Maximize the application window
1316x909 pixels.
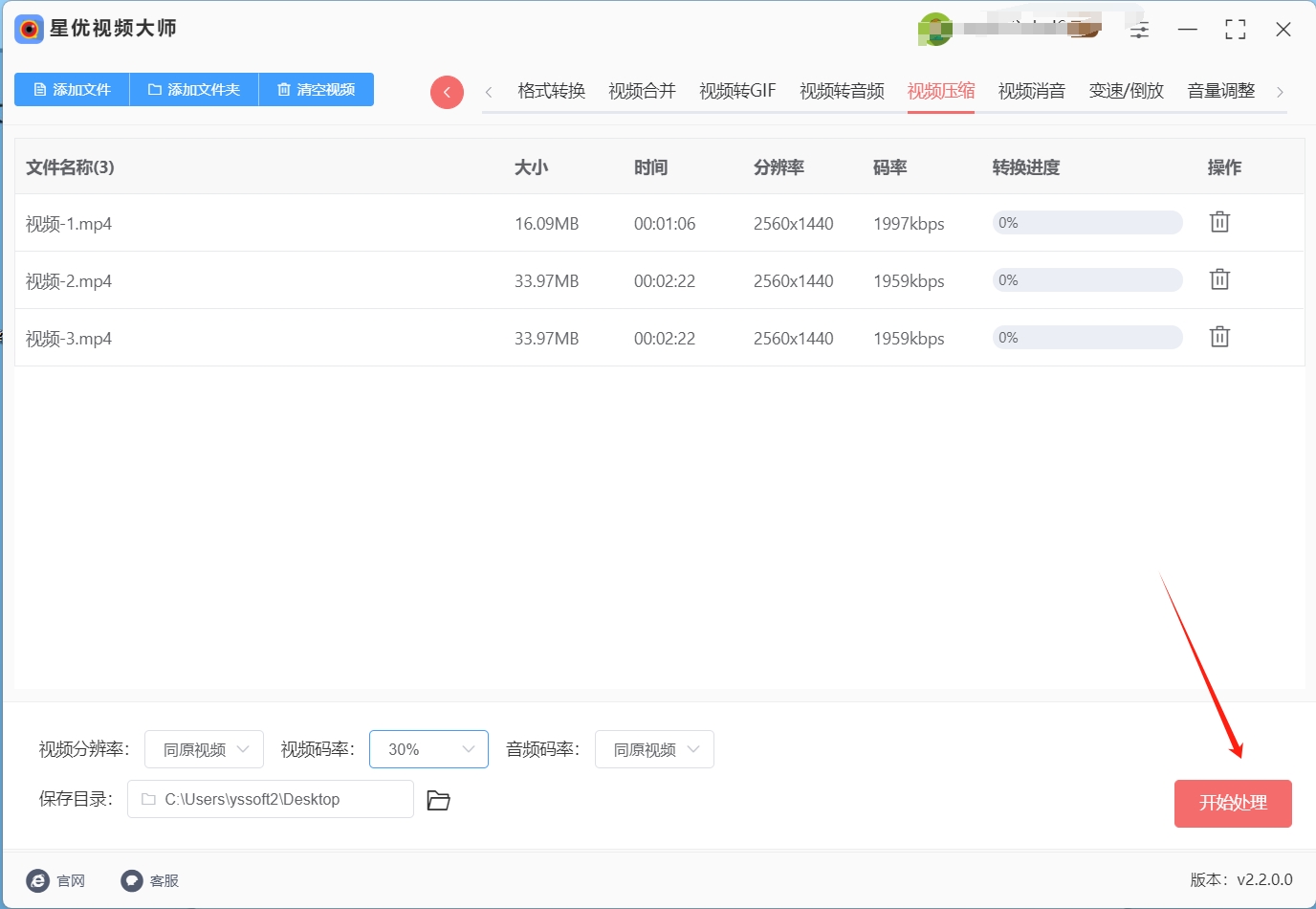1235,30
